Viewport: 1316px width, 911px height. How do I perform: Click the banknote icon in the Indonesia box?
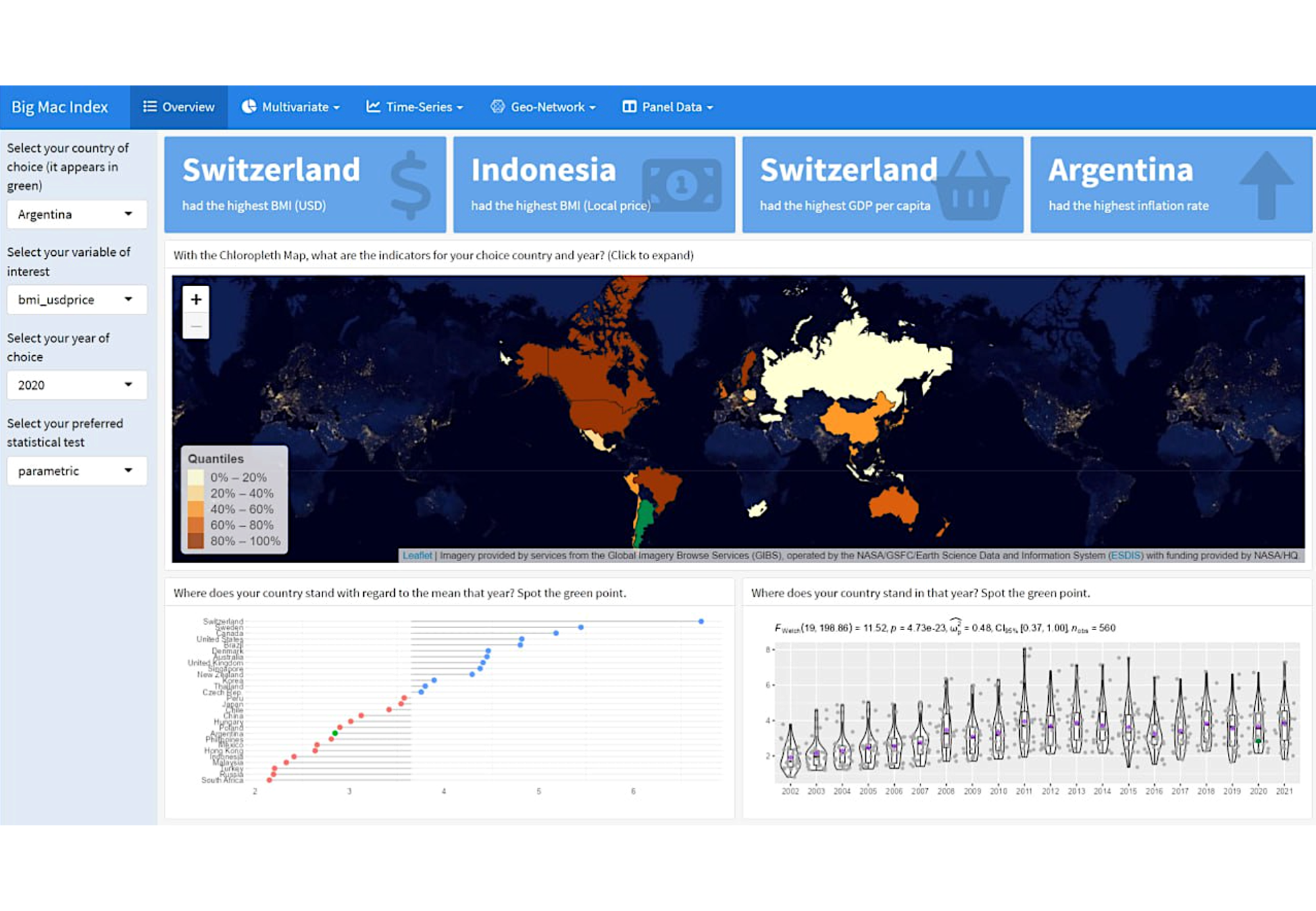coord(682,185)
